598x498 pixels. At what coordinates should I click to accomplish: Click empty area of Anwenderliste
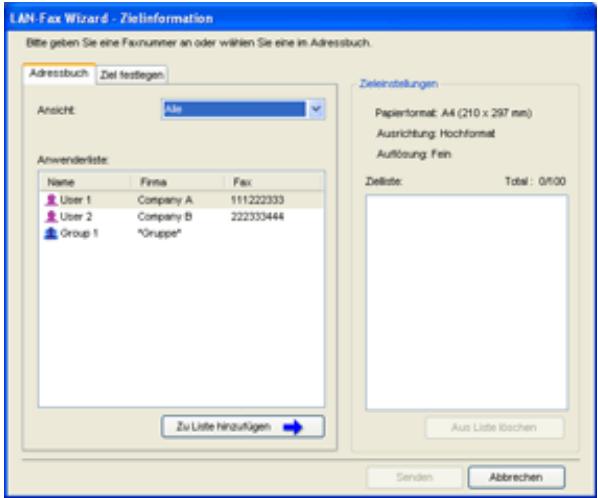[x=182, y=324]
